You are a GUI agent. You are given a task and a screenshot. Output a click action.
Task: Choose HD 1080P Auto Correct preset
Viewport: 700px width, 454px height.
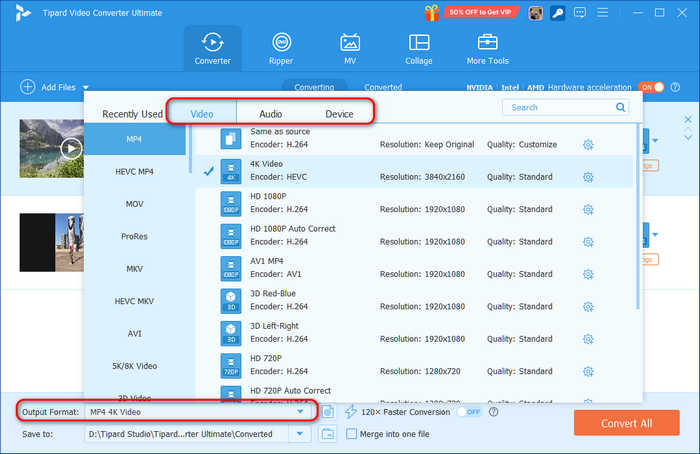415,236
